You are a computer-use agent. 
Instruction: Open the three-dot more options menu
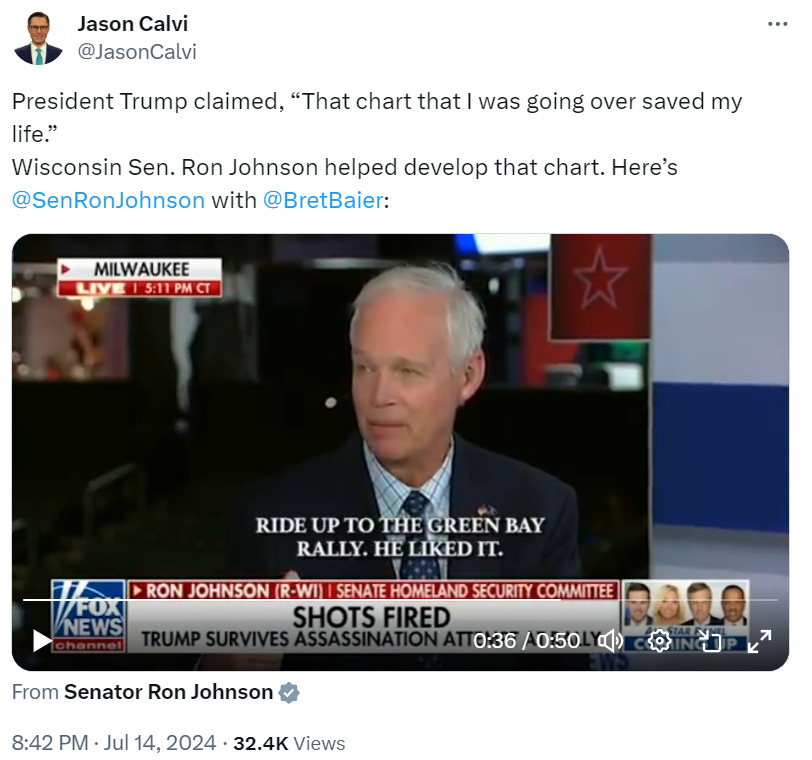(x=777, y=24)
